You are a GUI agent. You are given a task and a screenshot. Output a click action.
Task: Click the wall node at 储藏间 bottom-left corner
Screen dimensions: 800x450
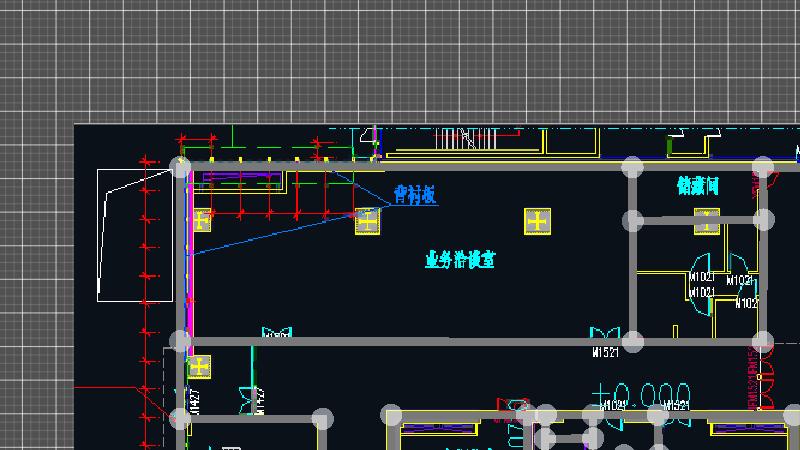633,341
